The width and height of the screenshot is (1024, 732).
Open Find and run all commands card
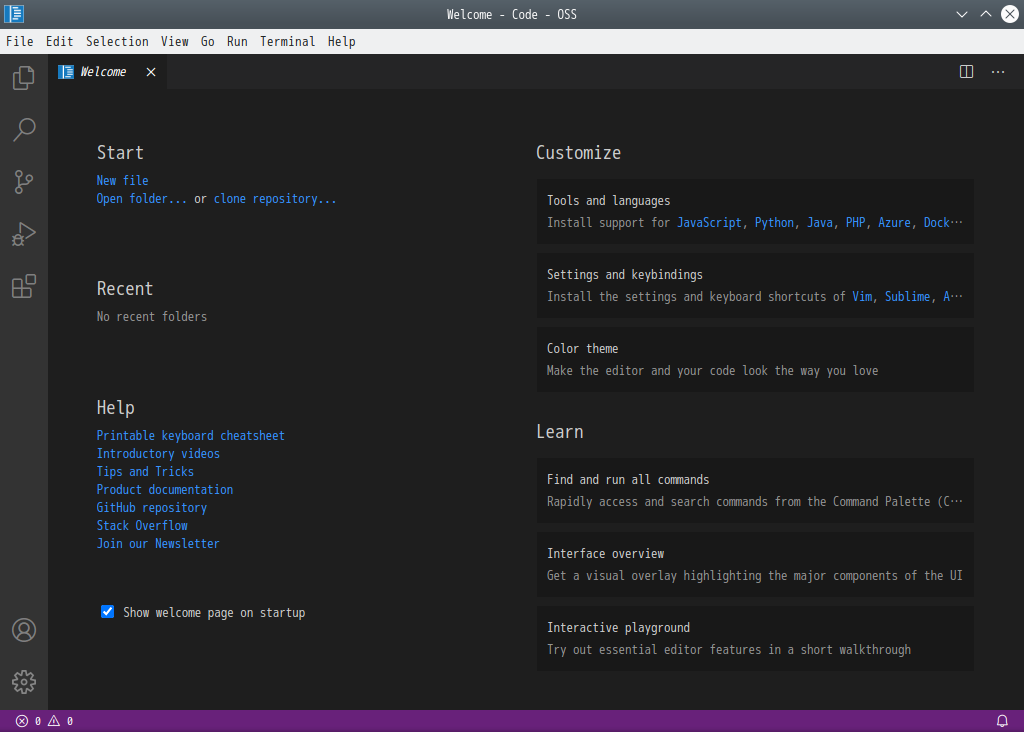pyautogui.click(x=755, y=490)
